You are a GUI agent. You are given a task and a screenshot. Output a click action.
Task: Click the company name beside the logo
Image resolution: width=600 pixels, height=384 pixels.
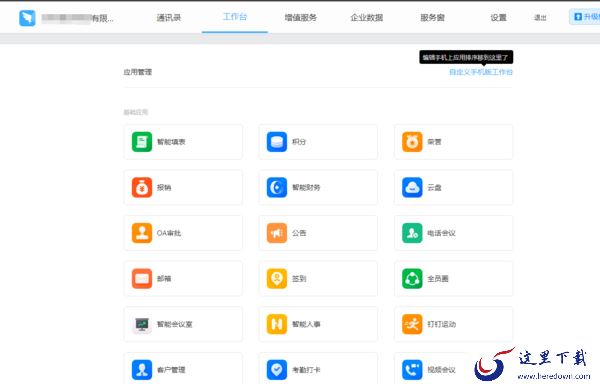pos(78,18)
